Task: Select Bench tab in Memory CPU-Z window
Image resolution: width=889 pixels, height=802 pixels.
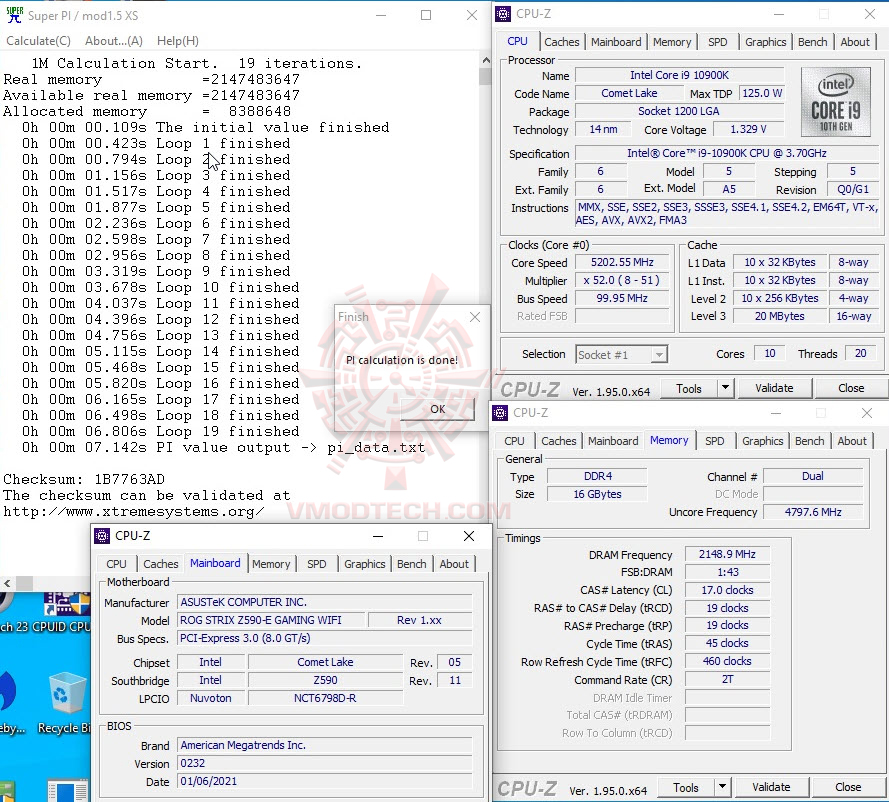Action: pos(809,441)
